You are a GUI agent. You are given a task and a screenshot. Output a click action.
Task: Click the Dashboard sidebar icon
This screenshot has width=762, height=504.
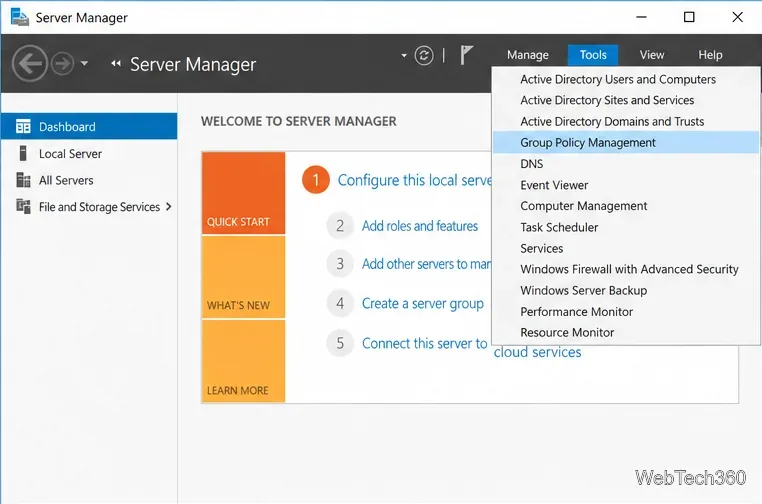tap(23, 126)
